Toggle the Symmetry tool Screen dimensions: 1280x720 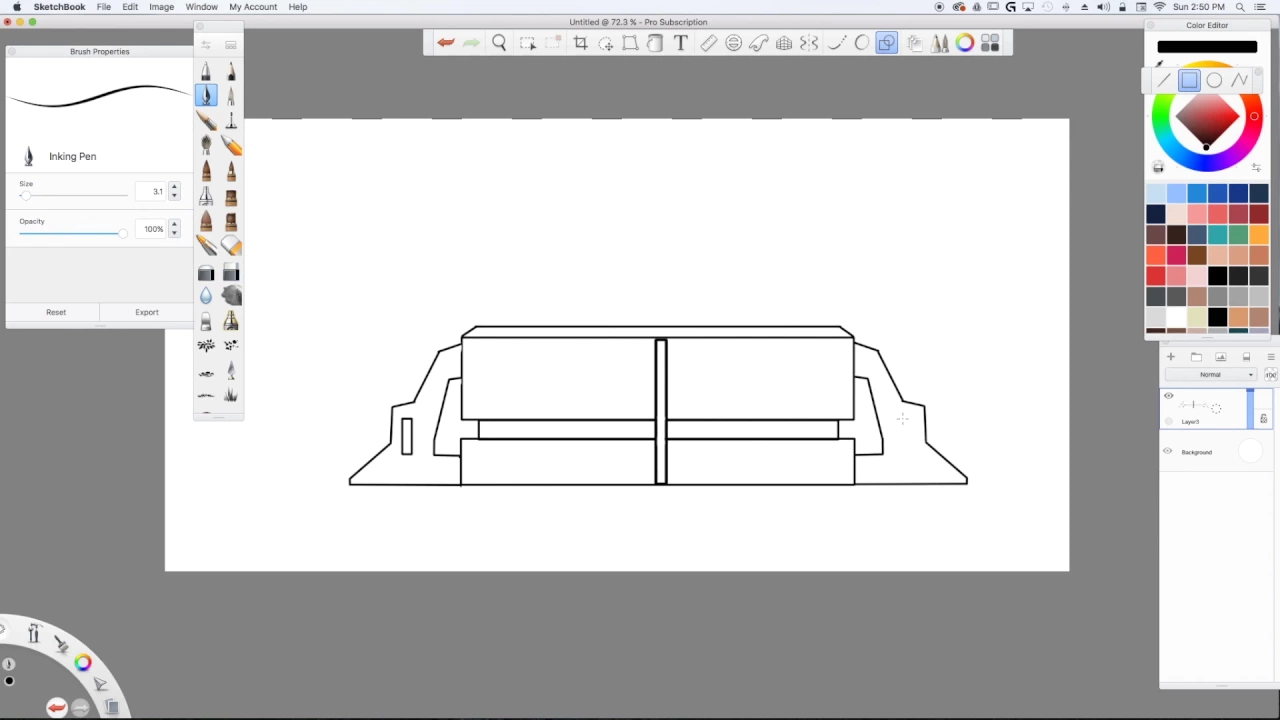point(809,43)
